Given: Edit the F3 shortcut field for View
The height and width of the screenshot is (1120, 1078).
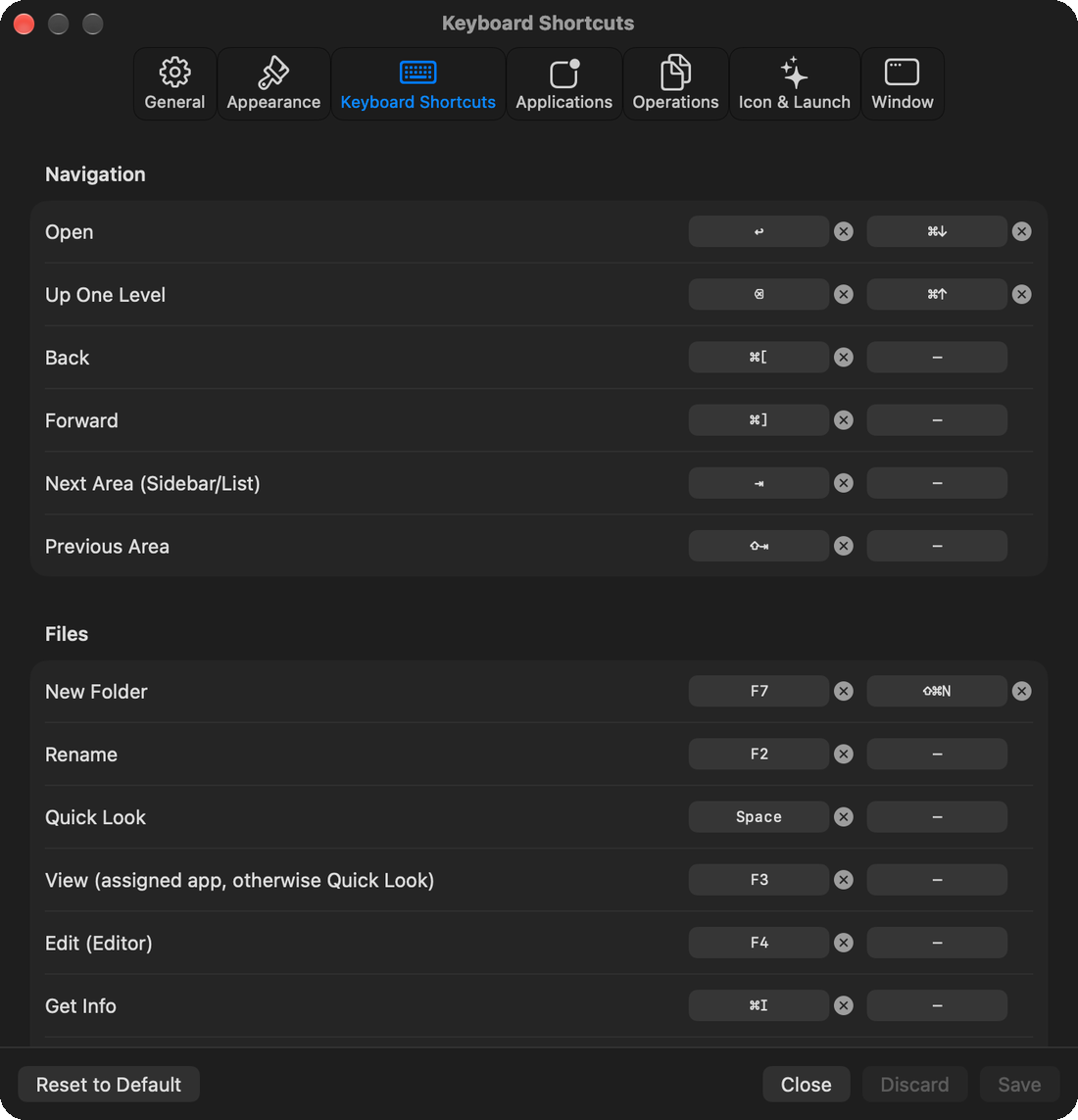Looking at the screenshot, I should (759, 879).
